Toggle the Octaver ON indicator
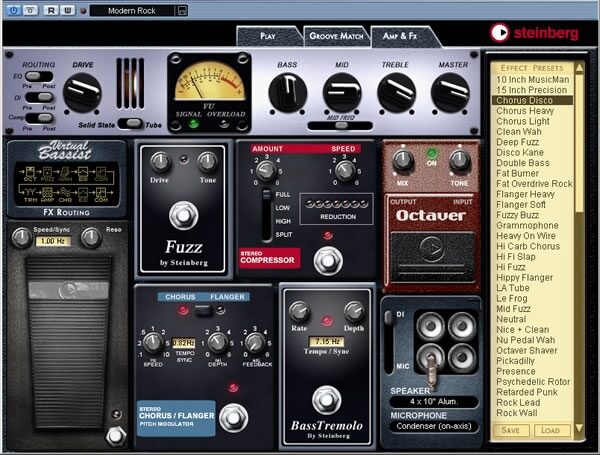The image size is (600, 455). pyautogui.click(x=431, y=154)
